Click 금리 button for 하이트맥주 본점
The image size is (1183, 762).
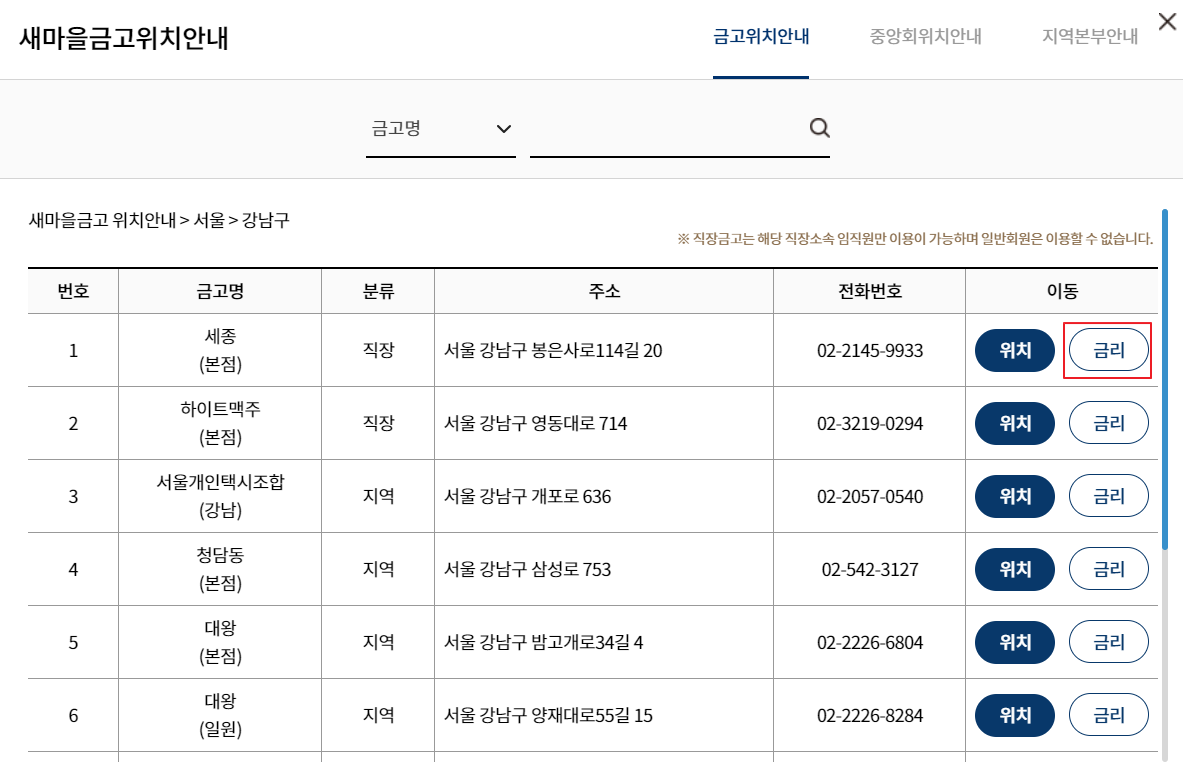tap(1108, 423)
